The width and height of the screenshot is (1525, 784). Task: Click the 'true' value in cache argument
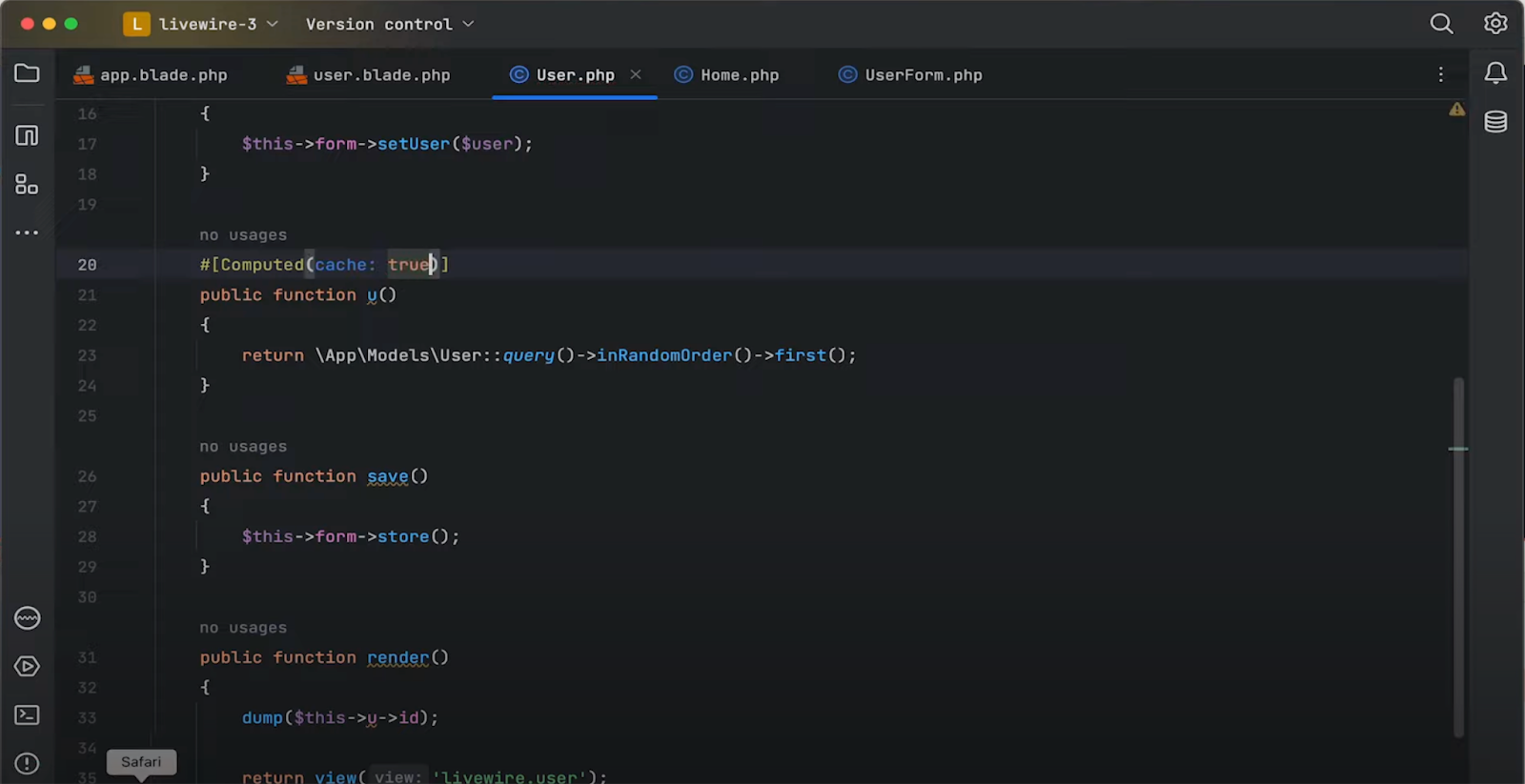(409, 265)
